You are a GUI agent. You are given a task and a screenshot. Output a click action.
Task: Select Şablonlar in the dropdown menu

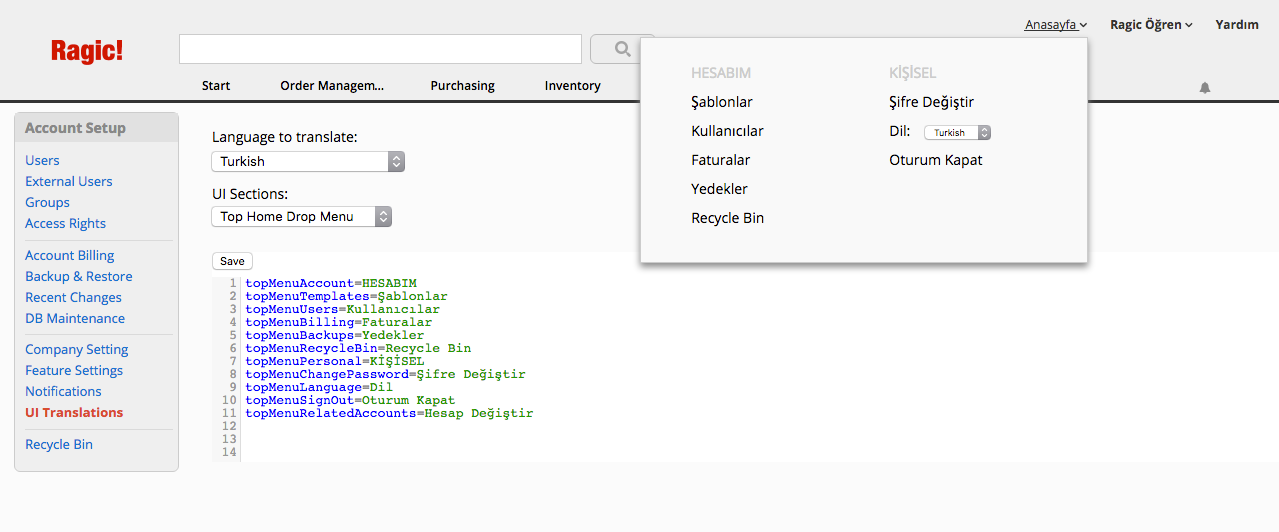[722, 102]
